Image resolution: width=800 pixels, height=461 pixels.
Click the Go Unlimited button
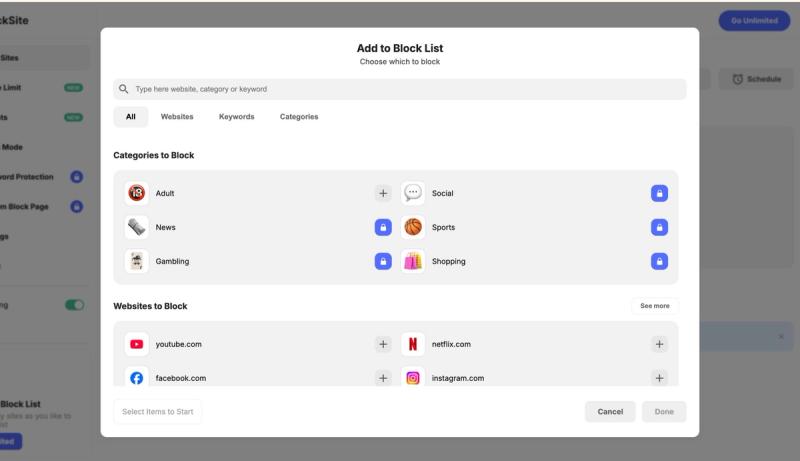pyautogui.click(x=754, y=21)
